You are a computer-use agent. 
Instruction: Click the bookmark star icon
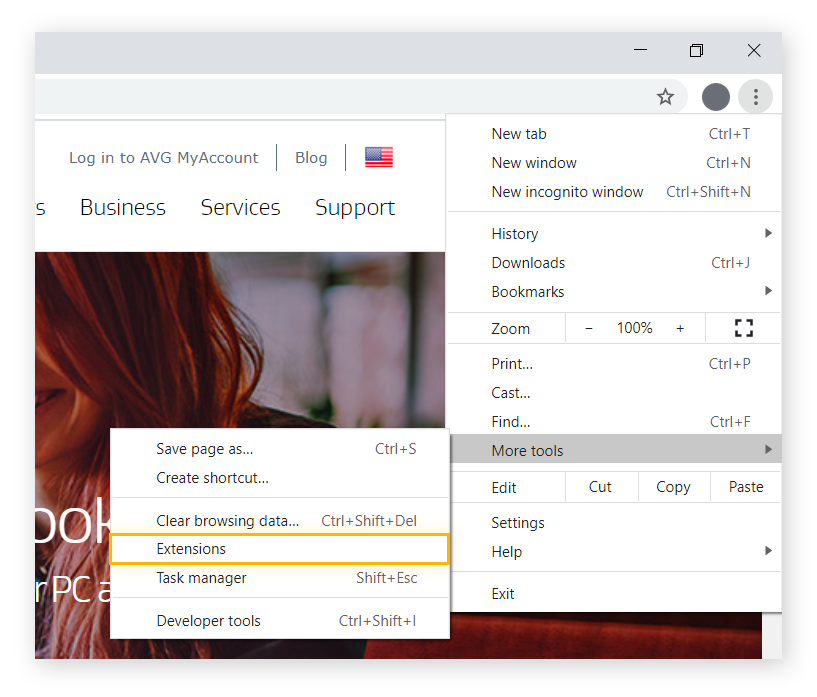click(x=665, y=96)
